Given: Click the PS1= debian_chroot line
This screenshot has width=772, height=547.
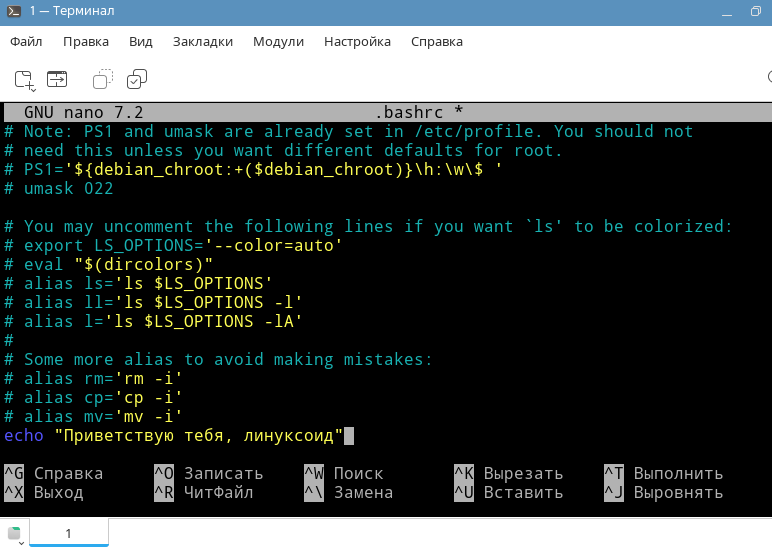Looking at the screenshot, I should point(253,169).
